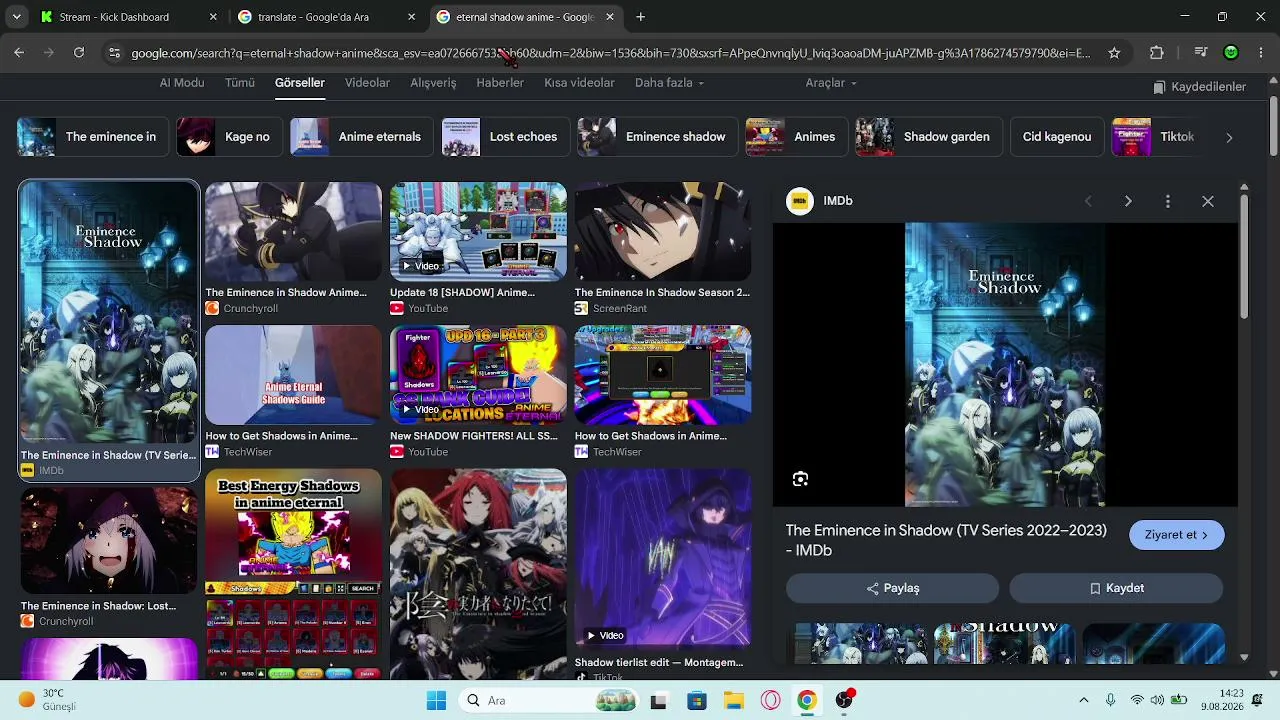The width and height of the screenshot is (1280, 720).
Task: Select the Tümü search tab
Action: 240,83
